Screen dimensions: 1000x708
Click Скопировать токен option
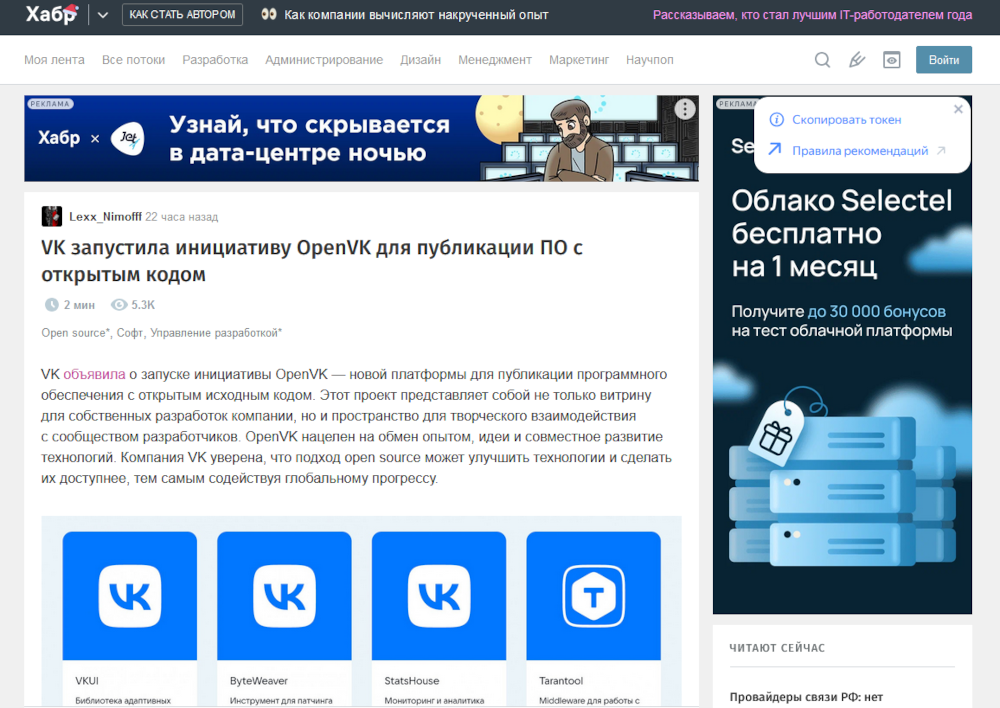[846, 120]
